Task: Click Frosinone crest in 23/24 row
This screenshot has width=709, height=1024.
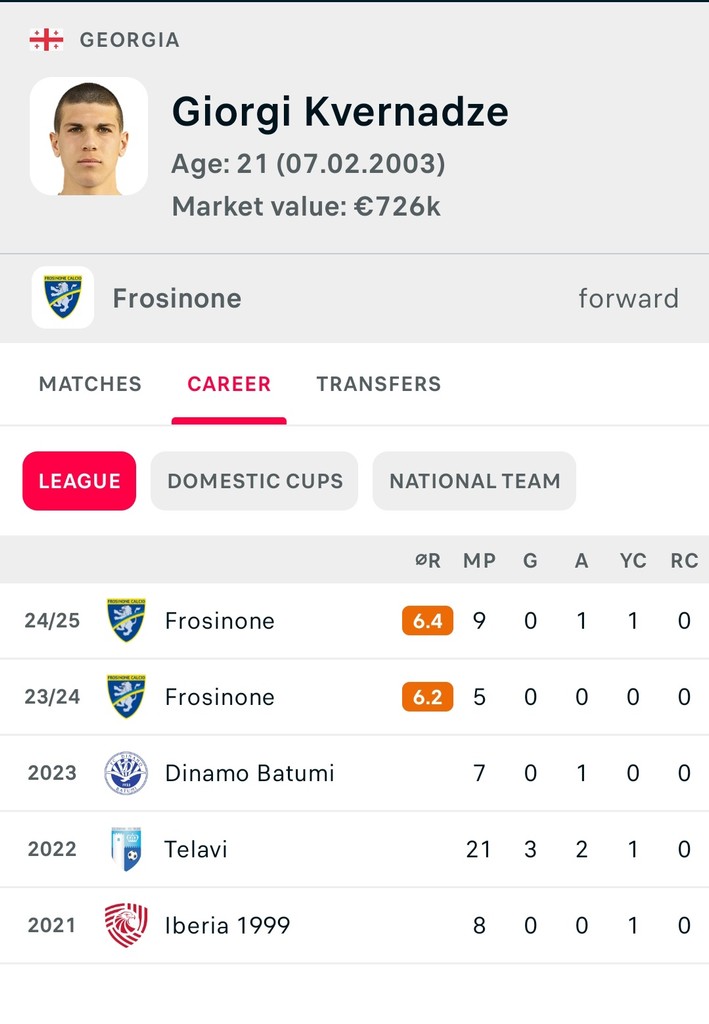Action: 126,697
